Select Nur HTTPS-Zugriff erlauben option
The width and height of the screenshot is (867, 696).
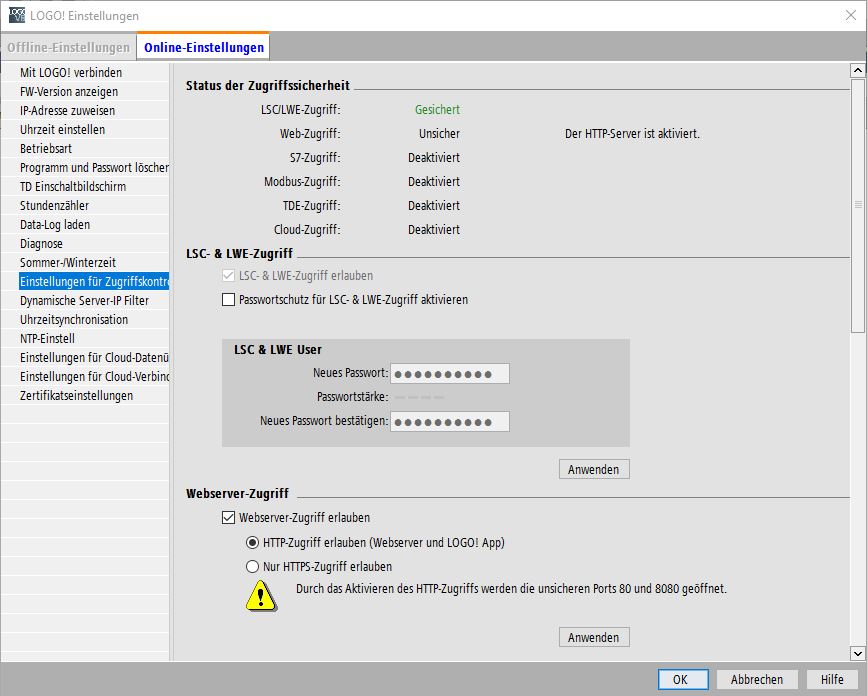pyautogui.click(x=253, y=566)
